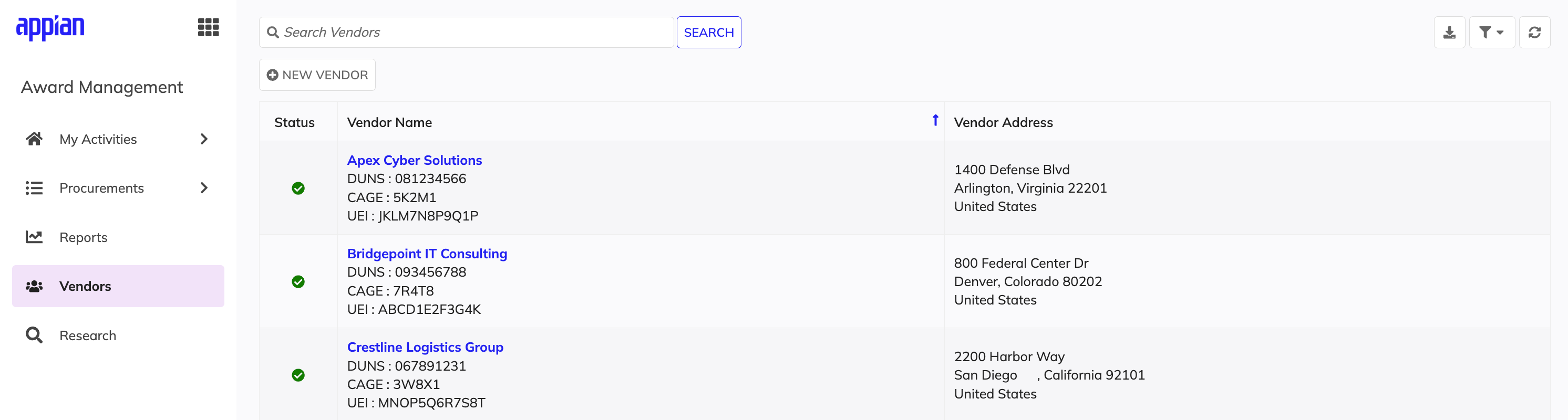Viewport: 1568px width, 420px height.
Task: Click Bridgepoint IT Consulting active status icon
Action: click(298, 281)
